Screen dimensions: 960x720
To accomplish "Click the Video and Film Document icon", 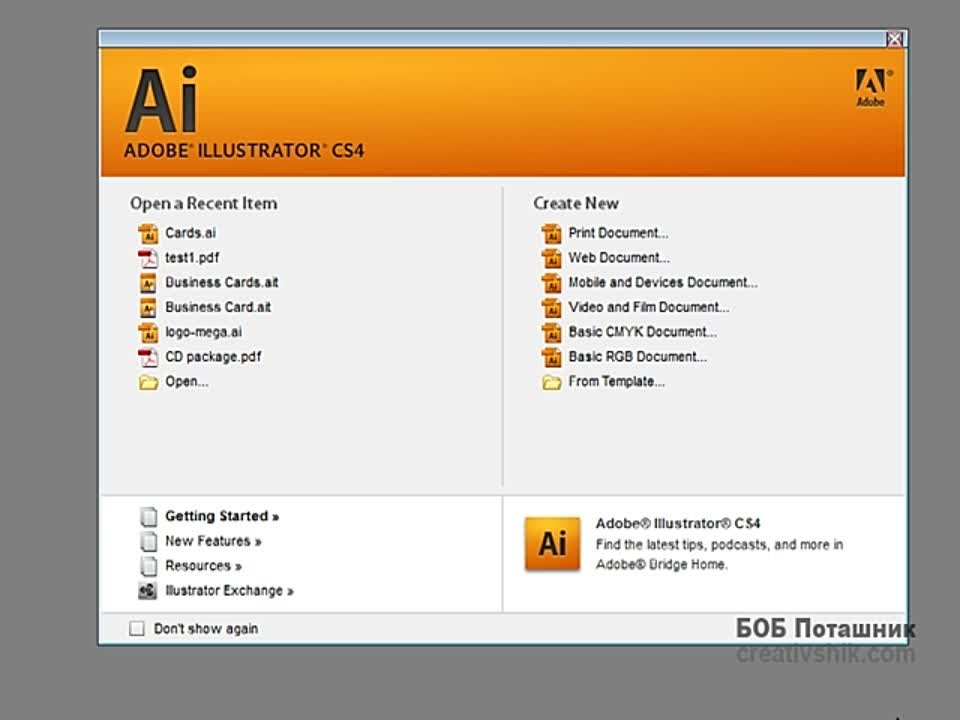I will [552, 308].
